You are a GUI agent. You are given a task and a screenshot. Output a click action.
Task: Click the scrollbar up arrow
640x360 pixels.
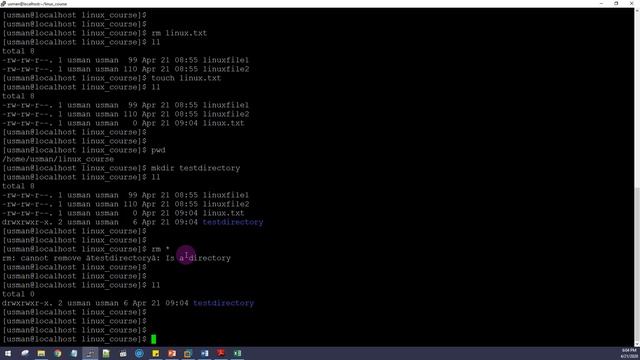pos(637,11)
